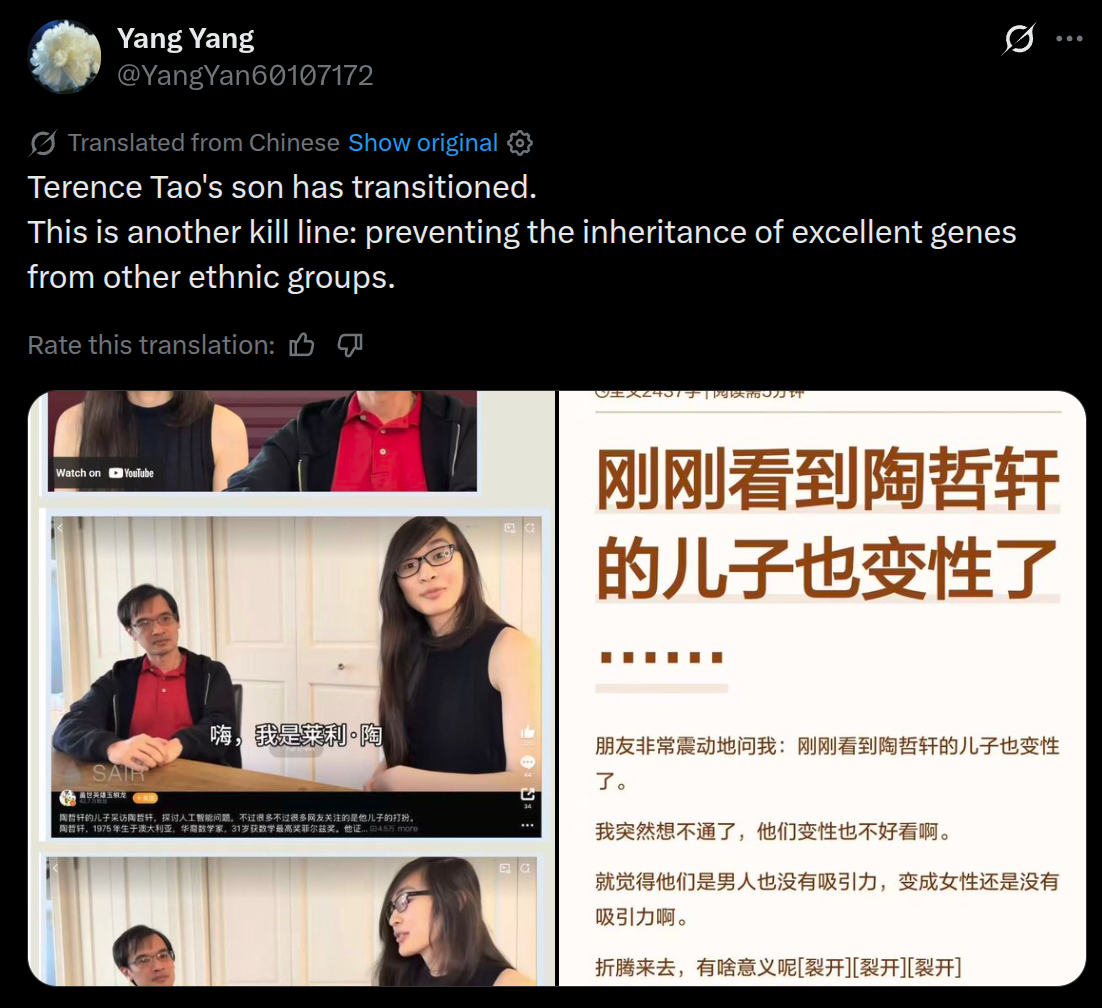
Task: Open the right attached Chinese article image
Action: tap(822, 688)
